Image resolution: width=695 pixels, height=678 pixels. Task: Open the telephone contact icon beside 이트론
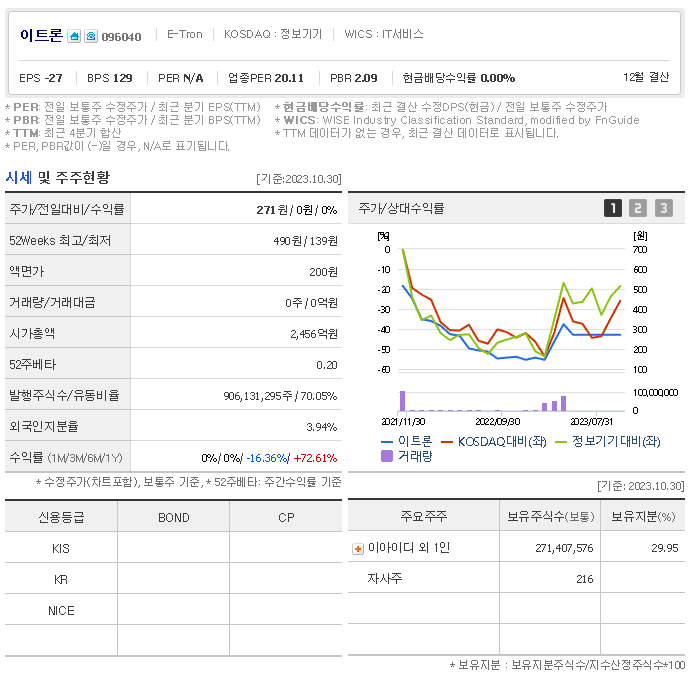(91, 36)
